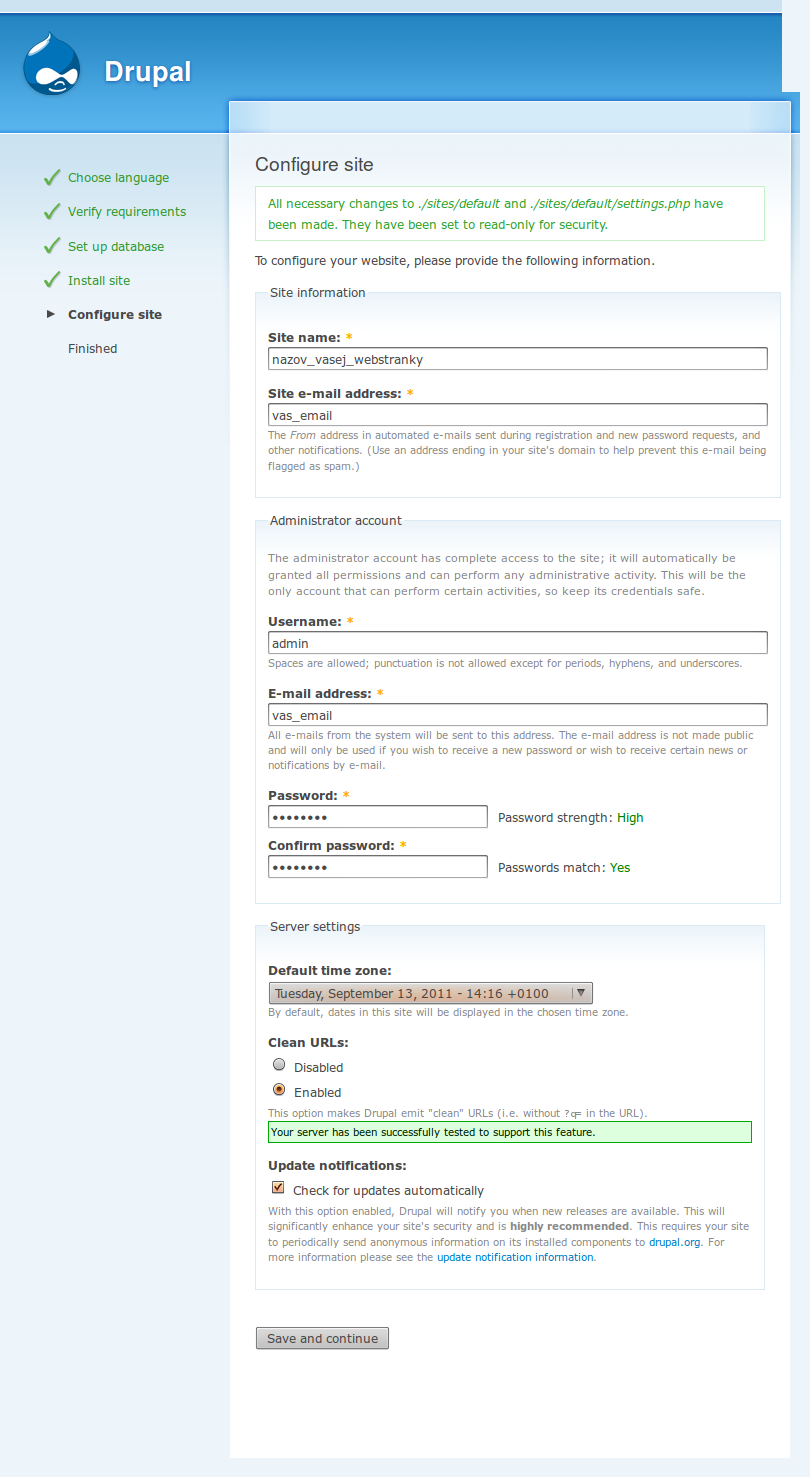Open the update notification information link
The width and height of the screenshot is (810, 1477).
point(515,1257)
